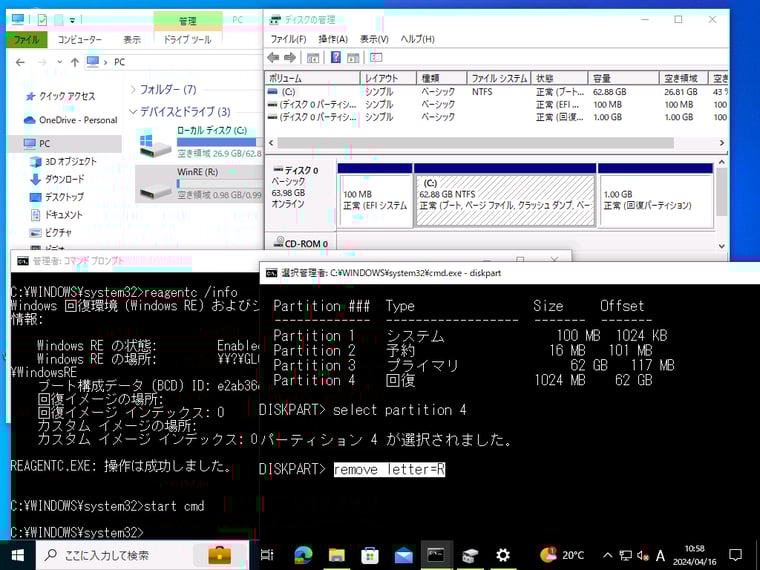Click the blue help icon in Disk Management
Image resolution: width=760 pixels, height=570 pixels.
(335, 57)
